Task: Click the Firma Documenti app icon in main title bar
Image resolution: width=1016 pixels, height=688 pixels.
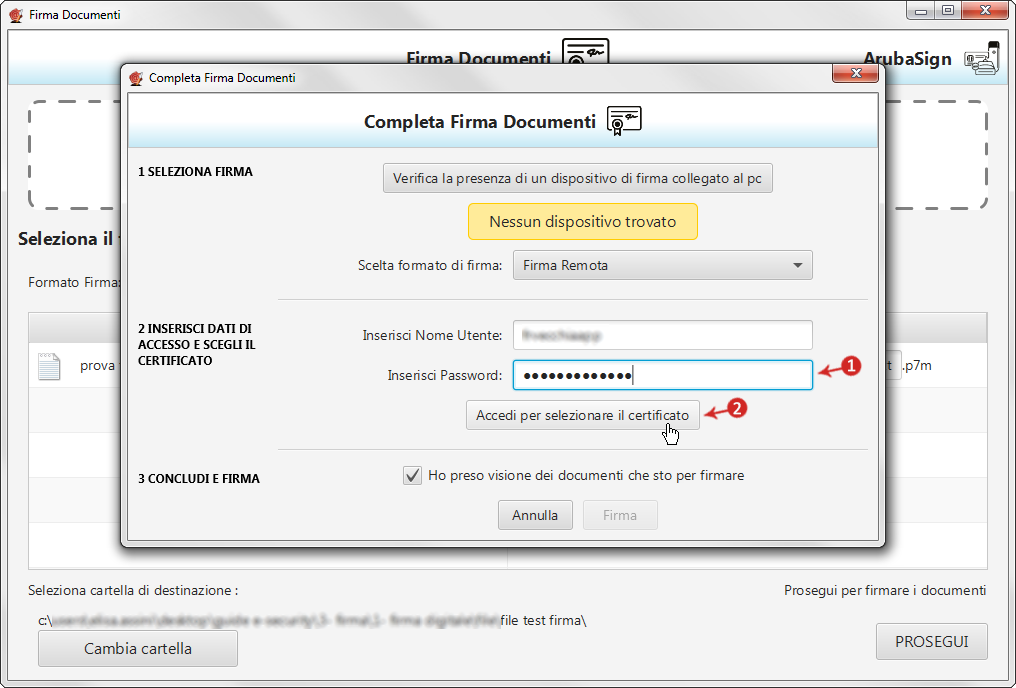Action: click(x=16, y=14)
